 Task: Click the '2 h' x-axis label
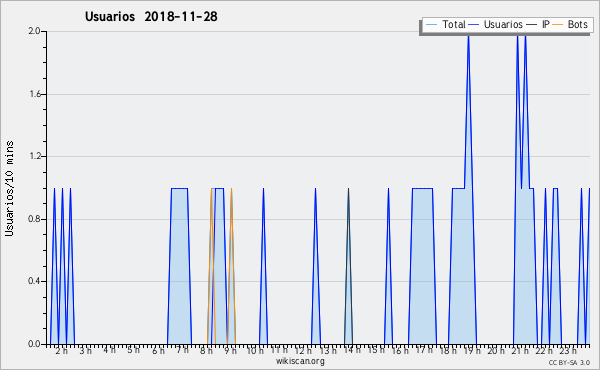point(62,351)
